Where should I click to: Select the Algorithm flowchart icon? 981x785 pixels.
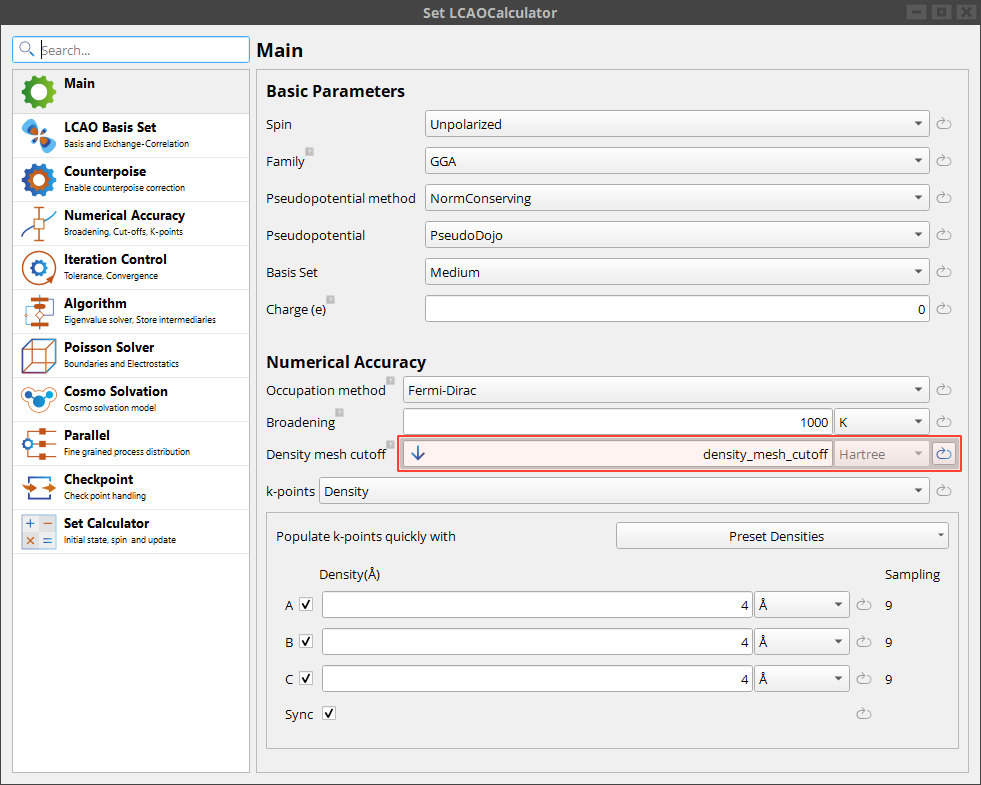pyautogui.click(x=39, y=311)
